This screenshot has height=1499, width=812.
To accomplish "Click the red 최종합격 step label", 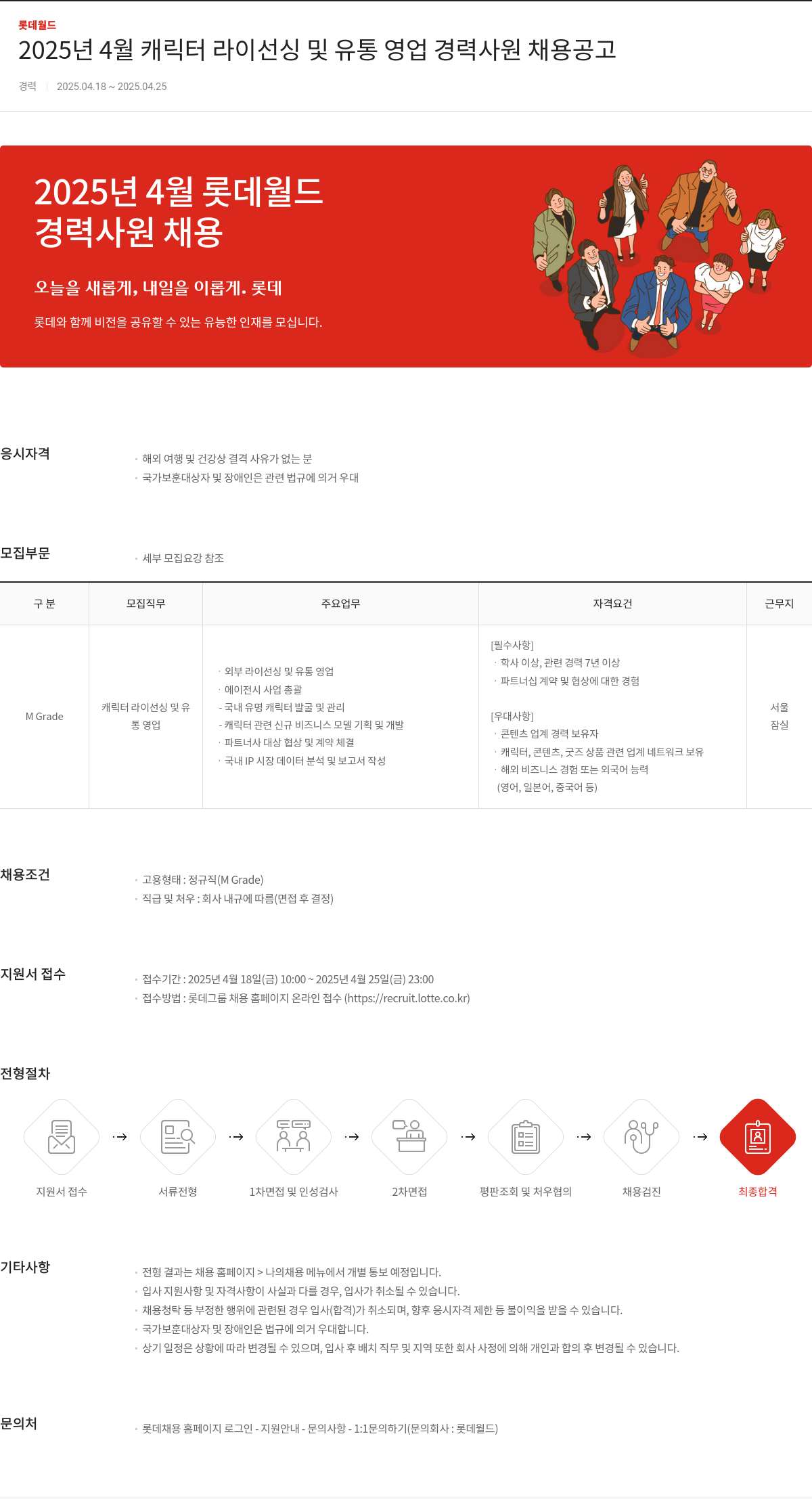I will click(758, 1192).
